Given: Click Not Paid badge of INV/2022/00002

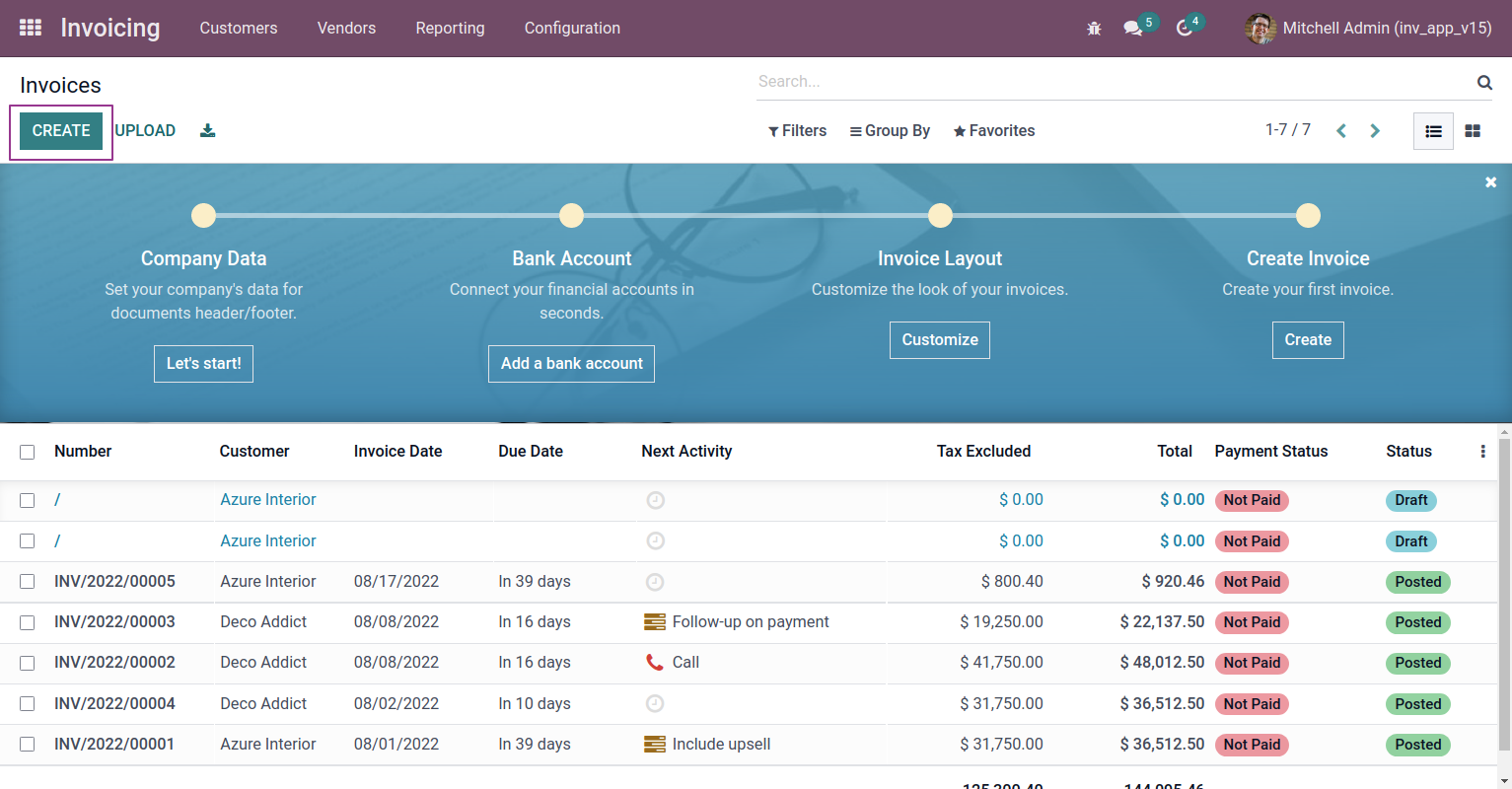Looking at the screenshot, I should click(x=1252, y=663).
